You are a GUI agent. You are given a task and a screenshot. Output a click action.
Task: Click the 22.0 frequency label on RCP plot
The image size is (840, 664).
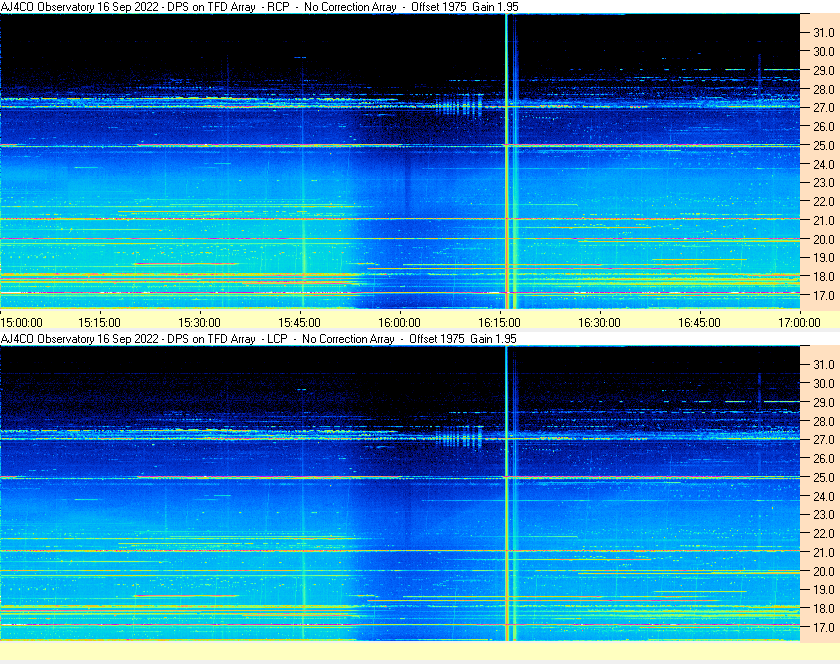click(824, 202)
